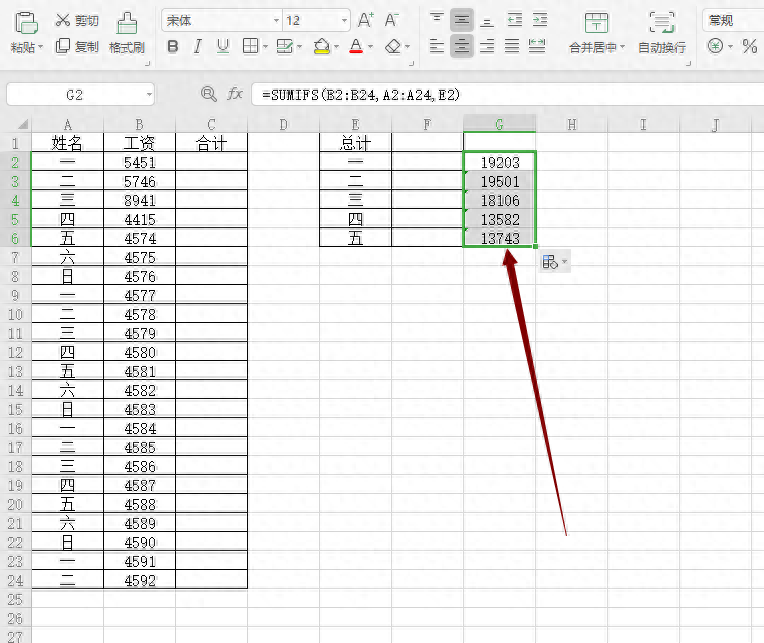Open the Name Box dropdown arrow
This screenshot has width=764, height=643.
149,95
